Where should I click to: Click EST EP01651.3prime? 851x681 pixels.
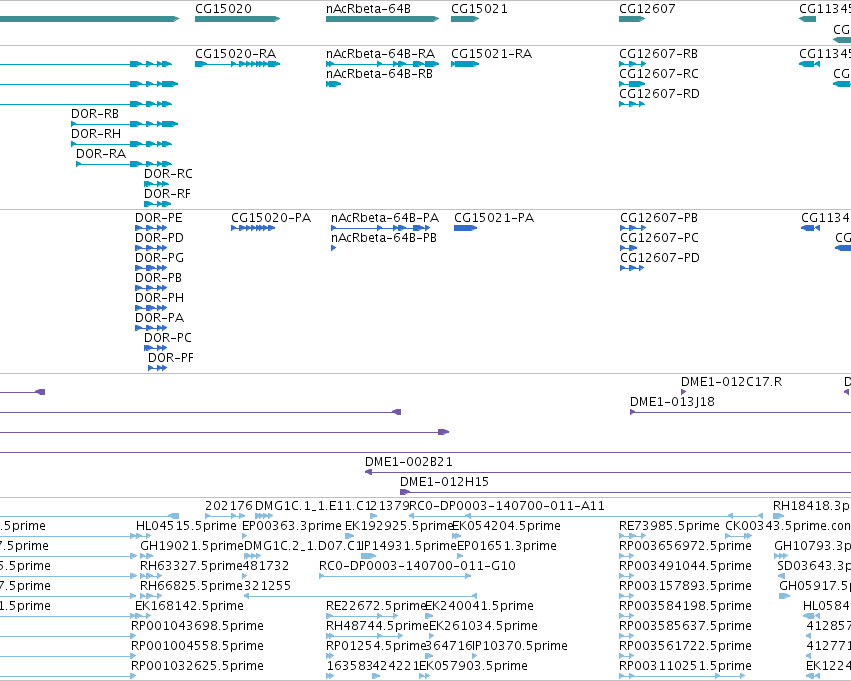pyautogui.click(x=506, y=546)
